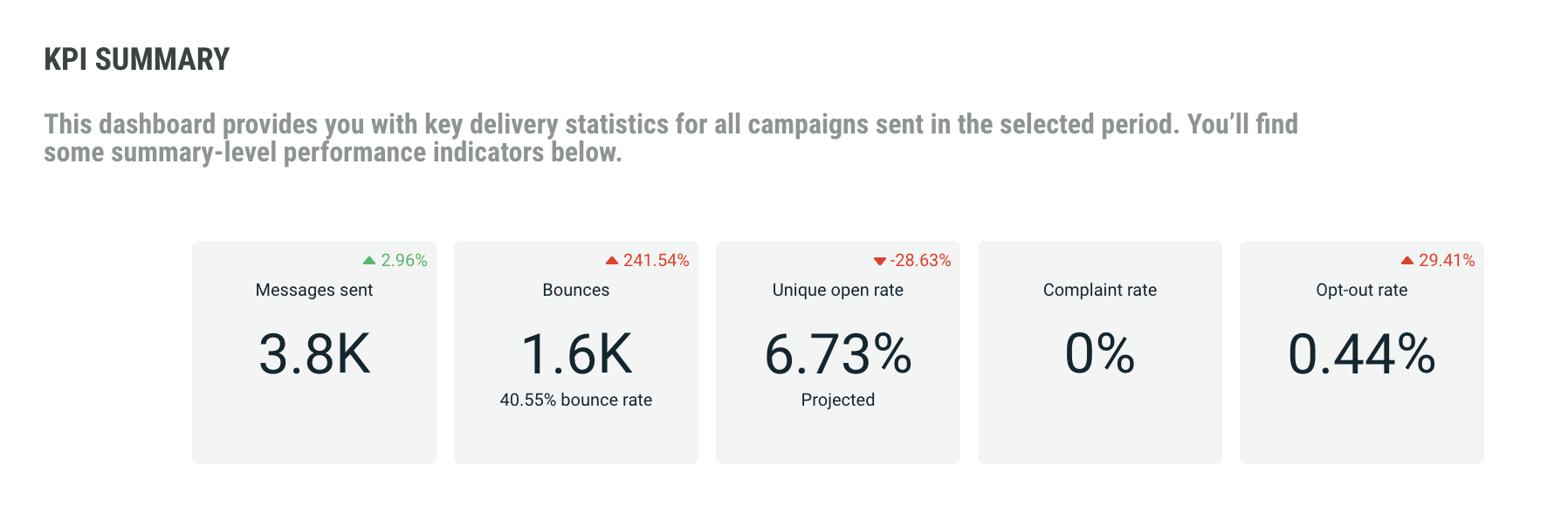The image size is (1568, 513).
Task: Select the Unique open rate label
Action: [838, 291]
